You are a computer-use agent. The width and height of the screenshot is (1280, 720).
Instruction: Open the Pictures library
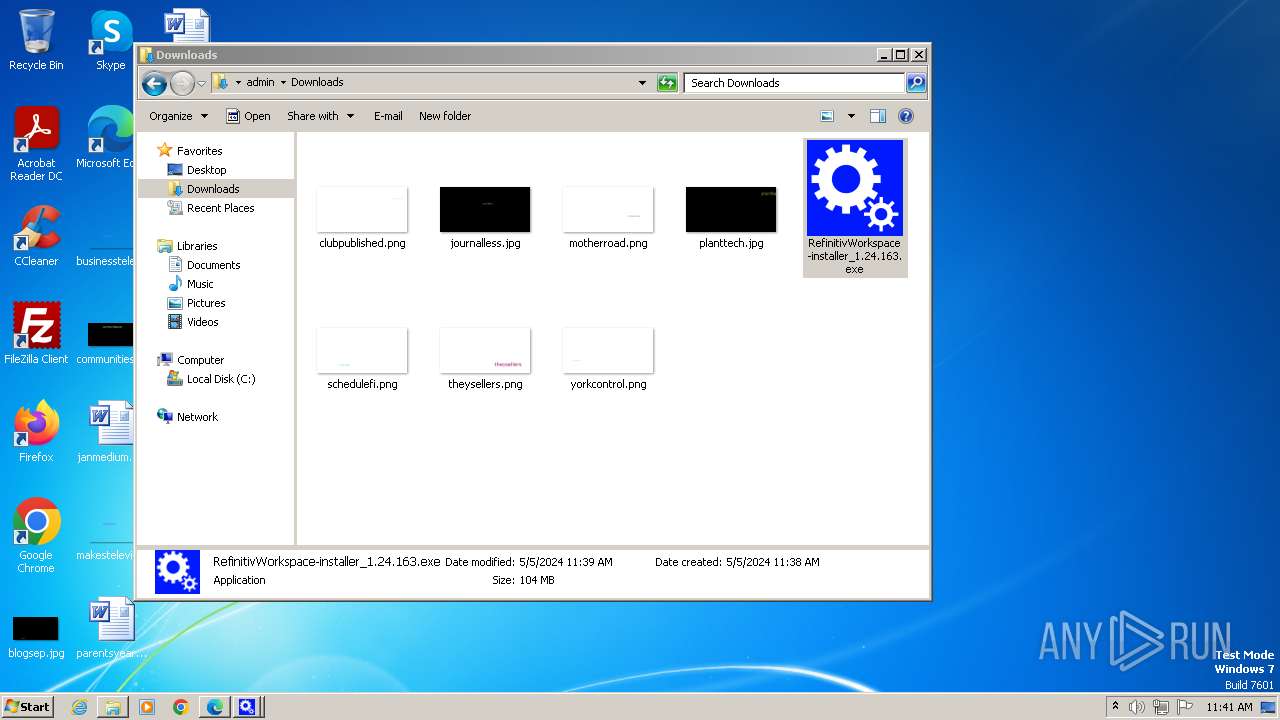tap(206, 303)
